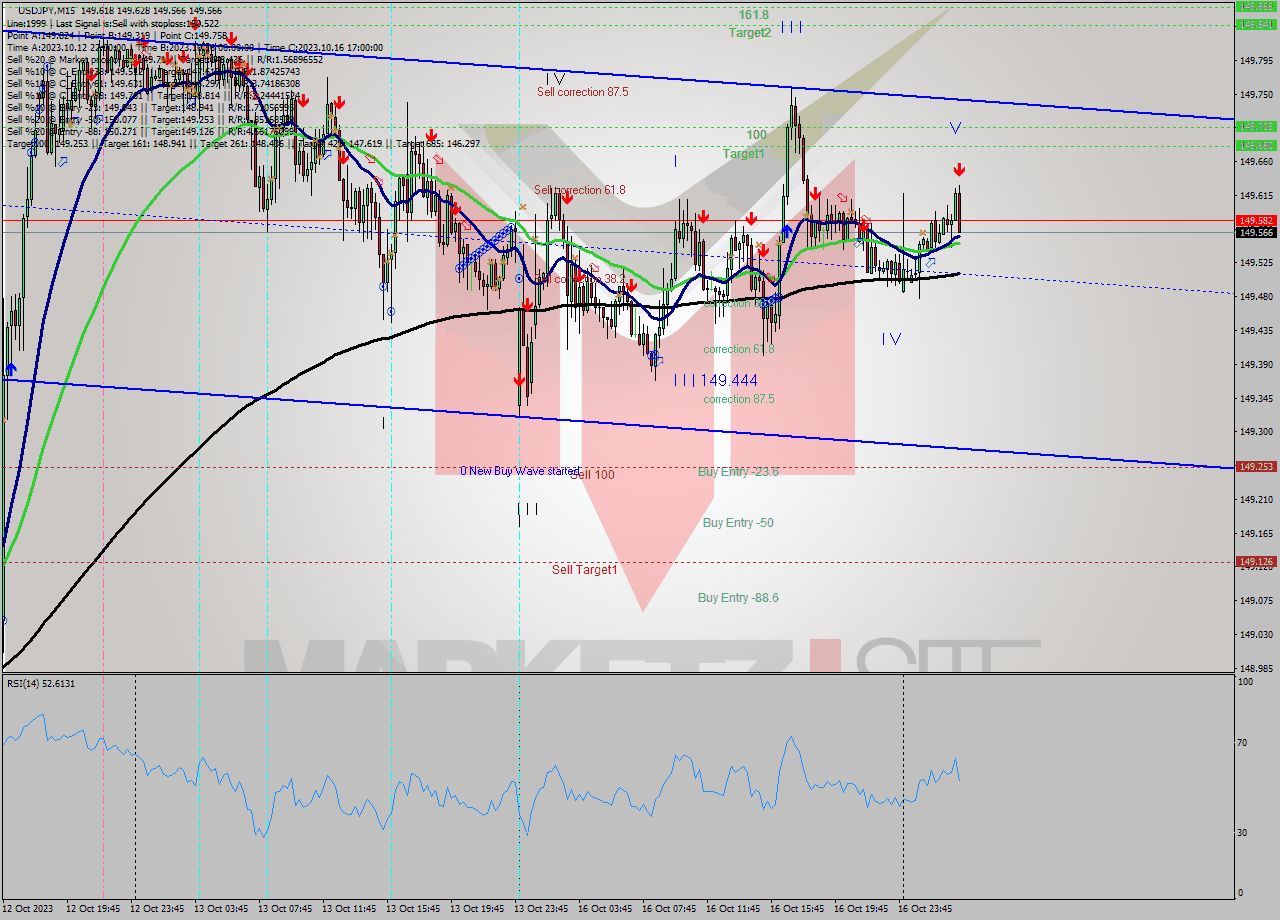Click the red sell arrow above the latest candle
1280x920 pixels.
tap(959, 169)
